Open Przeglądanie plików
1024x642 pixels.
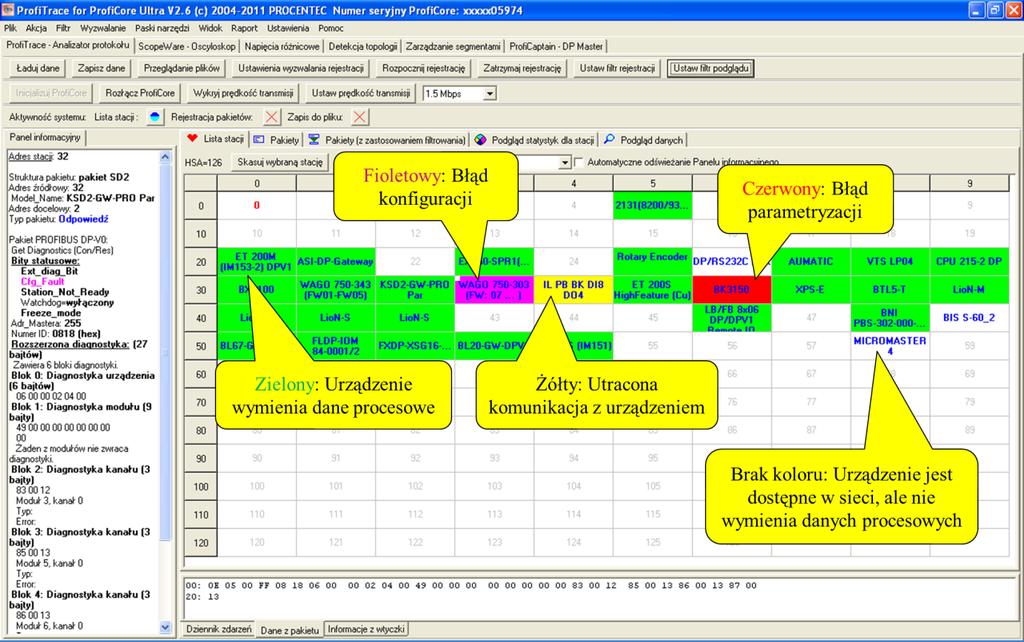182,68
